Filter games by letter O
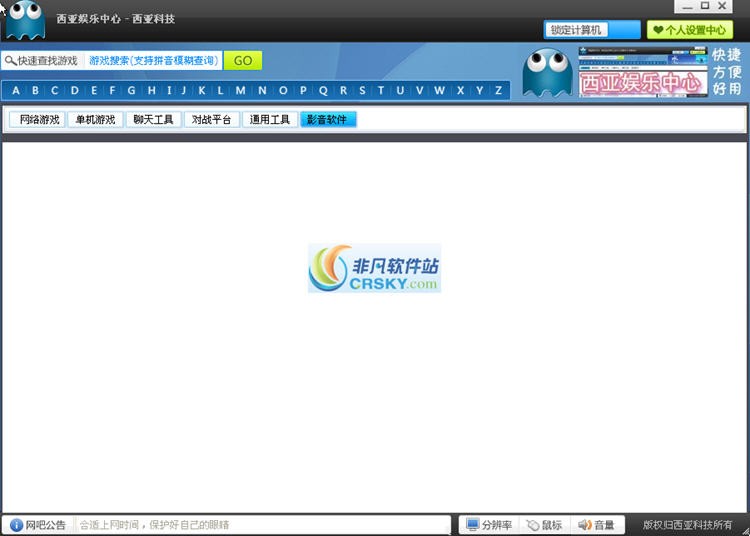 point(283,90)
